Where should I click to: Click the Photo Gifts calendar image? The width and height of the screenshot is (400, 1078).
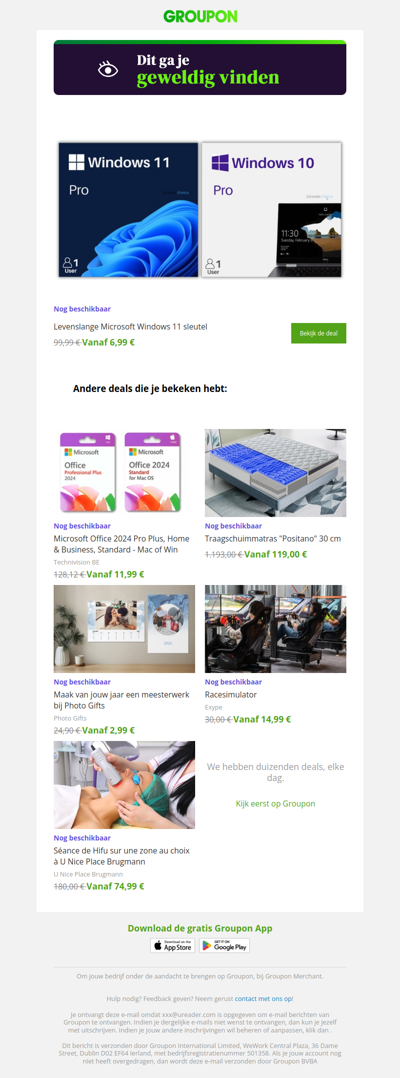(x=124, y=629)
